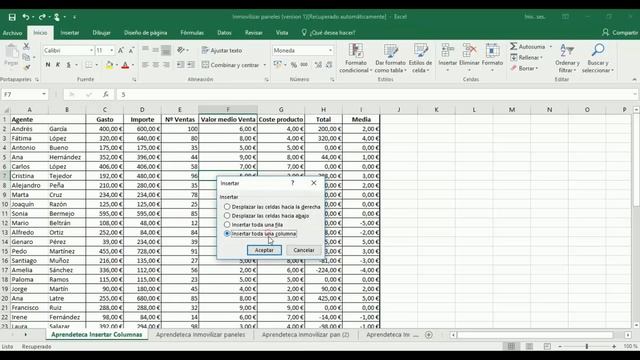Select column header J
Viewport: 640px width, 360px height.
tap(399, 109)
